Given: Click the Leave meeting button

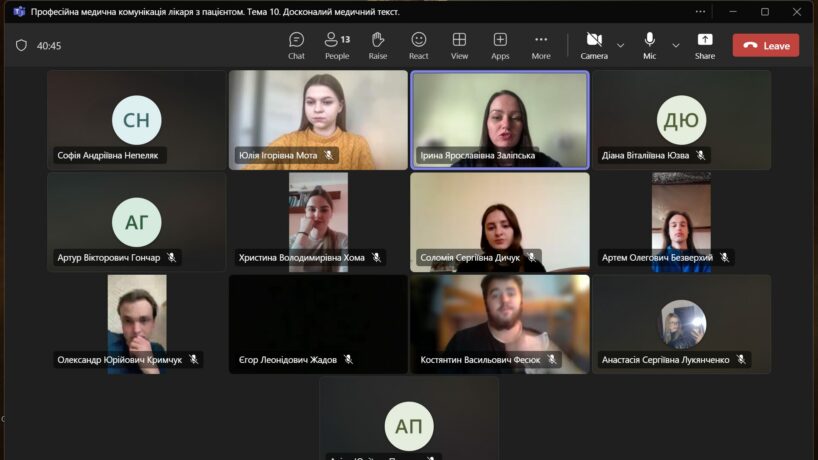Looking at the screenshot, I should [765, 45].
